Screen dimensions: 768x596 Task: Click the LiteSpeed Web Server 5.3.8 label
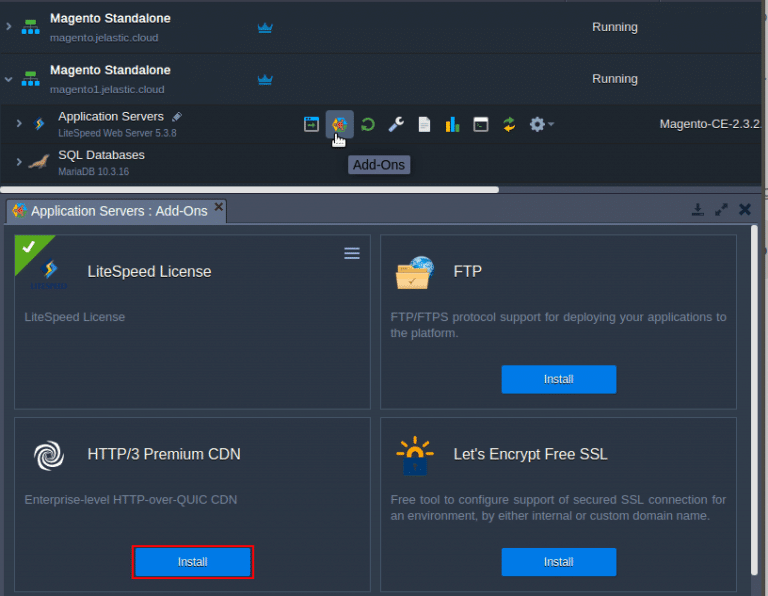click(x=117, y=133)
